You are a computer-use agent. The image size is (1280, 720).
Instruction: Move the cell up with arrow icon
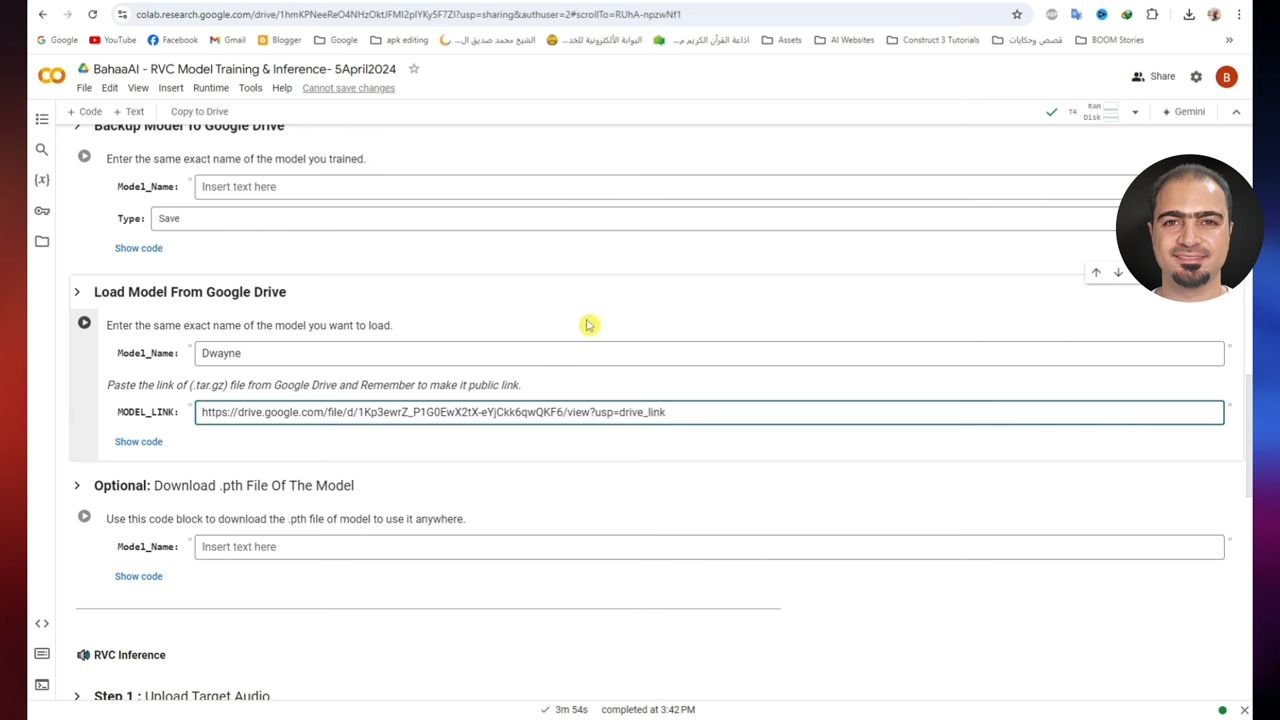(1096, 273)
